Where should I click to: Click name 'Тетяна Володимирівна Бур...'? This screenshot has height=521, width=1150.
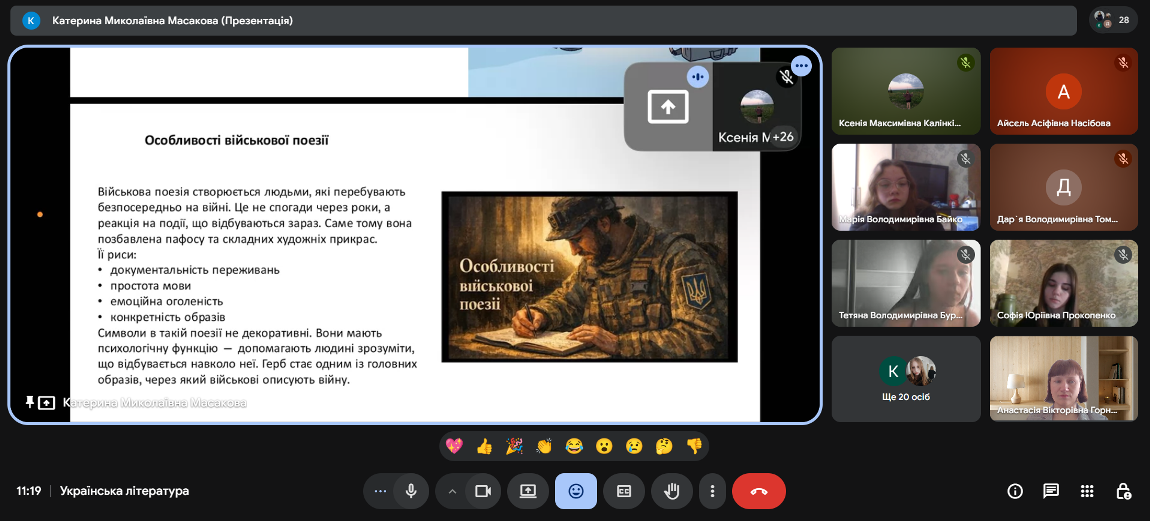(x=900, y=315)
